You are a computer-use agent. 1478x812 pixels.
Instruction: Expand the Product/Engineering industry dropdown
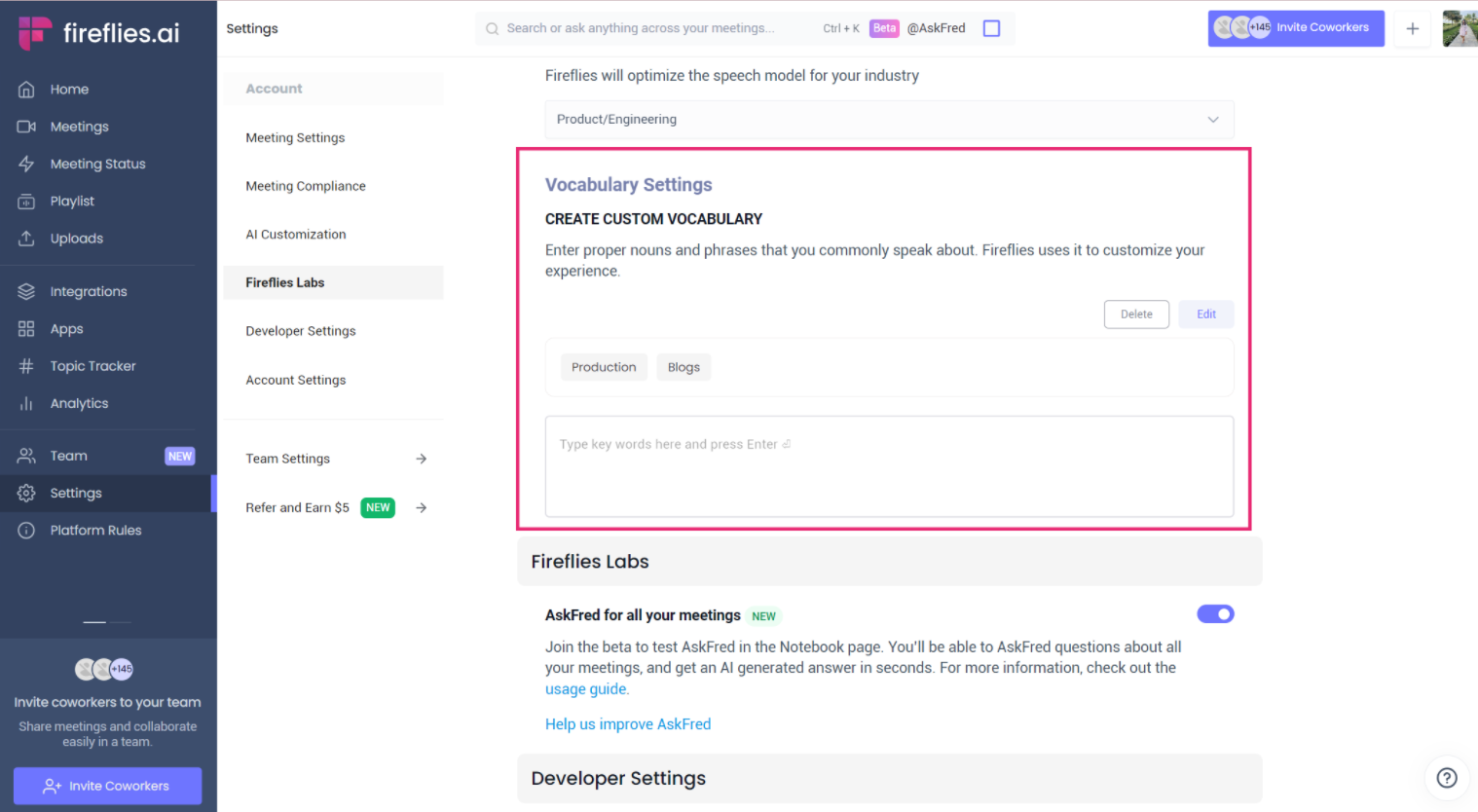click(x=889, y=119)
